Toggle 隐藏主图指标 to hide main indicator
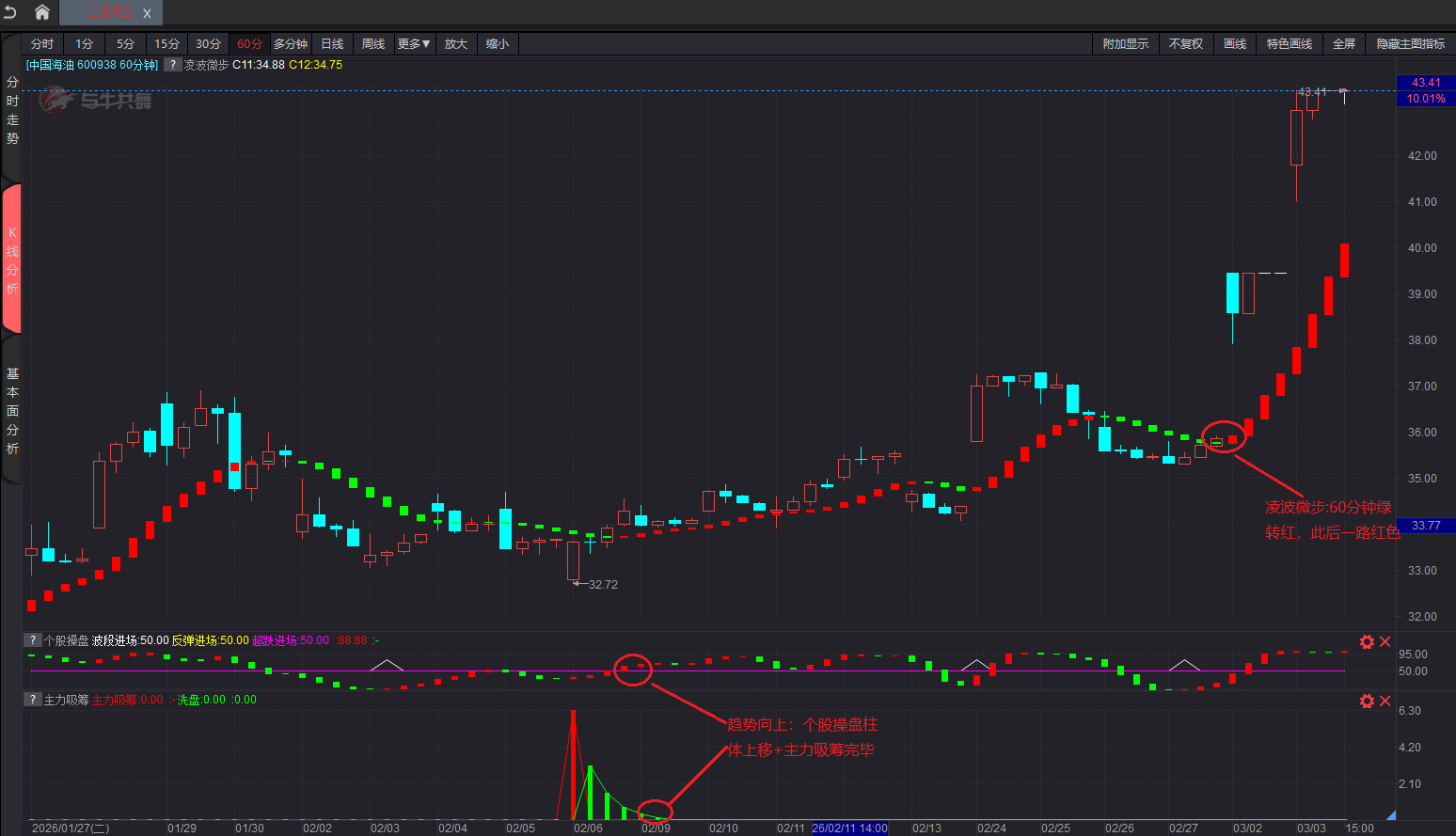The image size is (1456, 836). [1410, 44]
